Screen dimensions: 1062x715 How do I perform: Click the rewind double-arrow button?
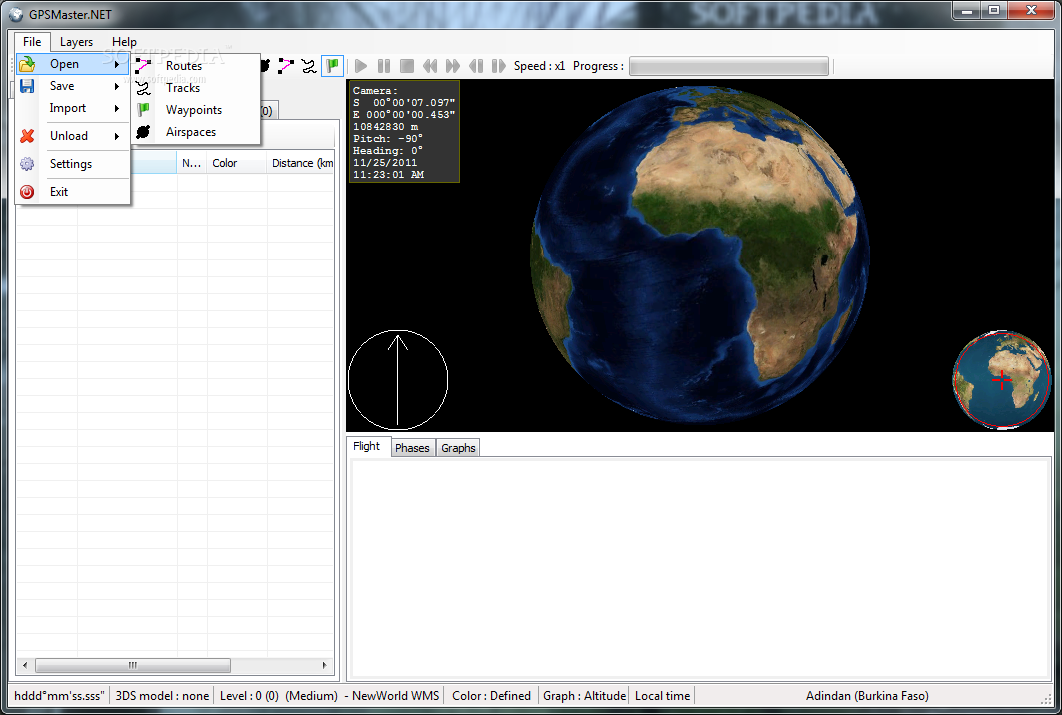430,66
